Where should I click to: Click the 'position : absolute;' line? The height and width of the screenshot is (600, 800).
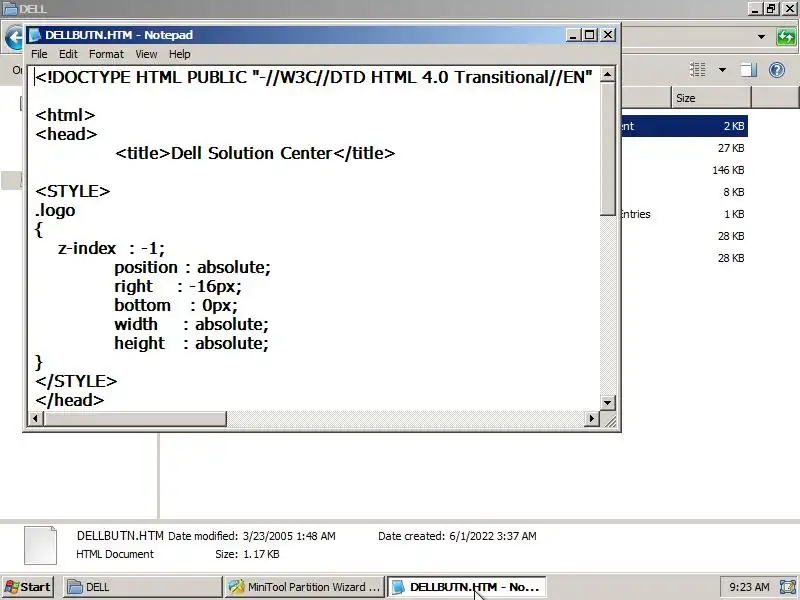pos(192,267)
